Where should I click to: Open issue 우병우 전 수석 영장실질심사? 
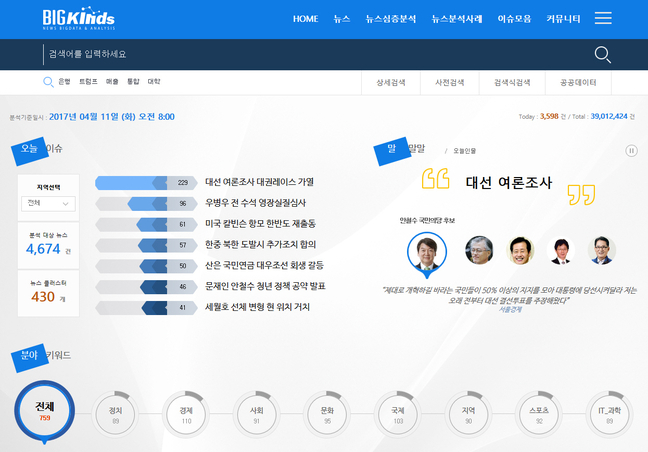255,203
